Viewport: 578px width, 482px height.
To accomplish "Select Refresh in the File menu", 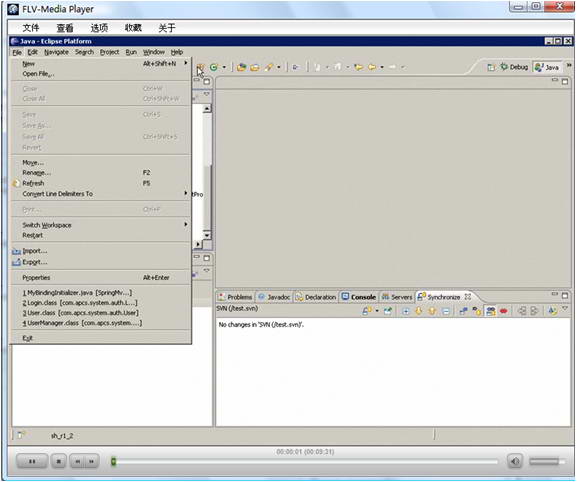I will [x=100, y=183].
